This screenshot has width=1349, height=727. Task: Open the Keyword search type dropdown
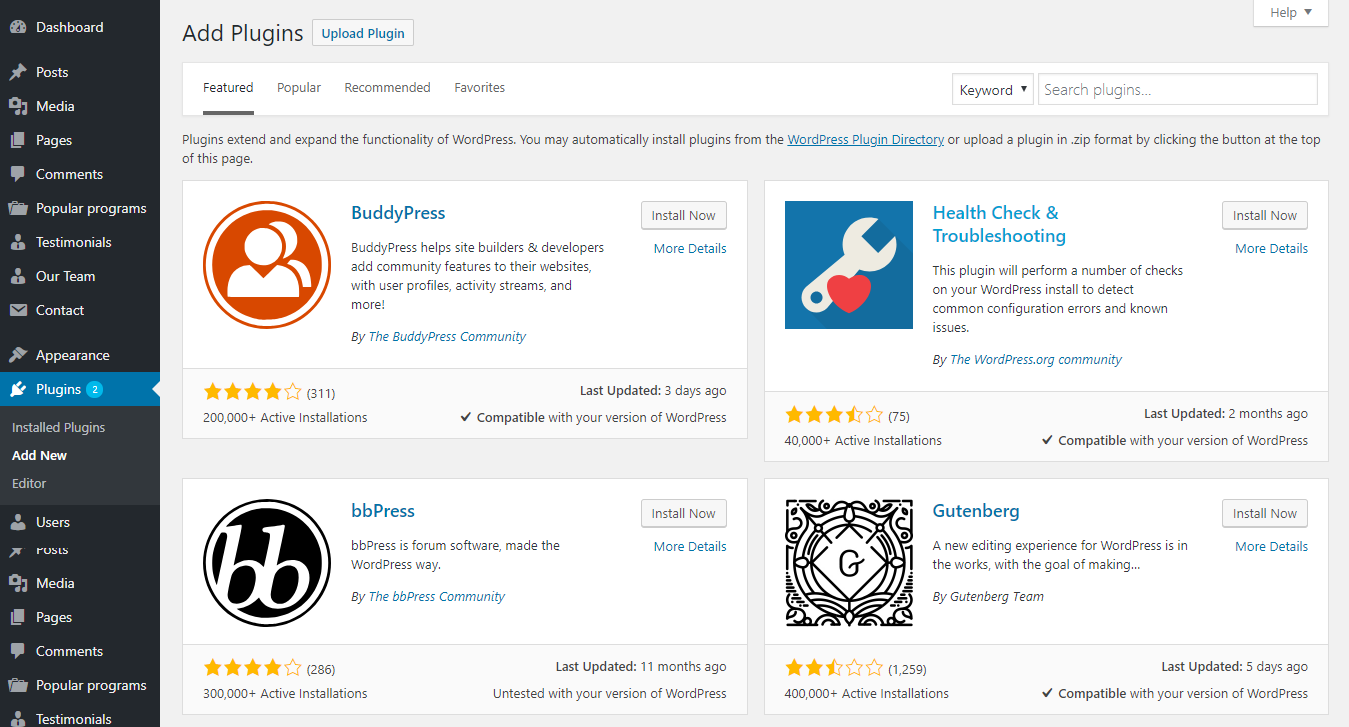992,90
